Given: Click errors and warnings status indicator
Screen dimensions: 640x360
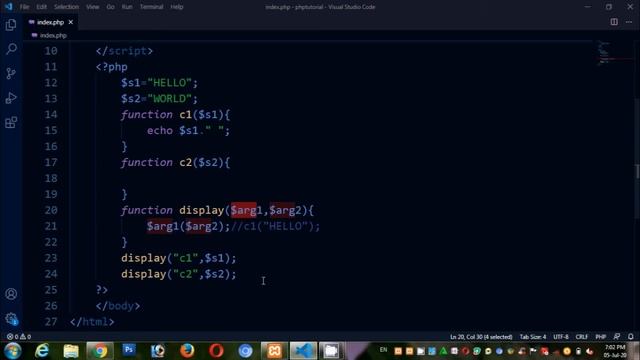Looking at the screenshot, I should pyautogui.click(x=19, y=337).
